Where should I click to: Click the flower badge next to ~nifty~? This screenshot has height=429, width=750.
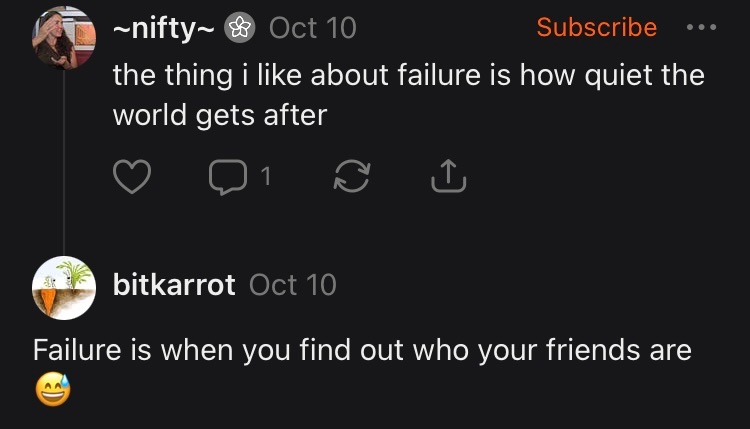(238, 28)
